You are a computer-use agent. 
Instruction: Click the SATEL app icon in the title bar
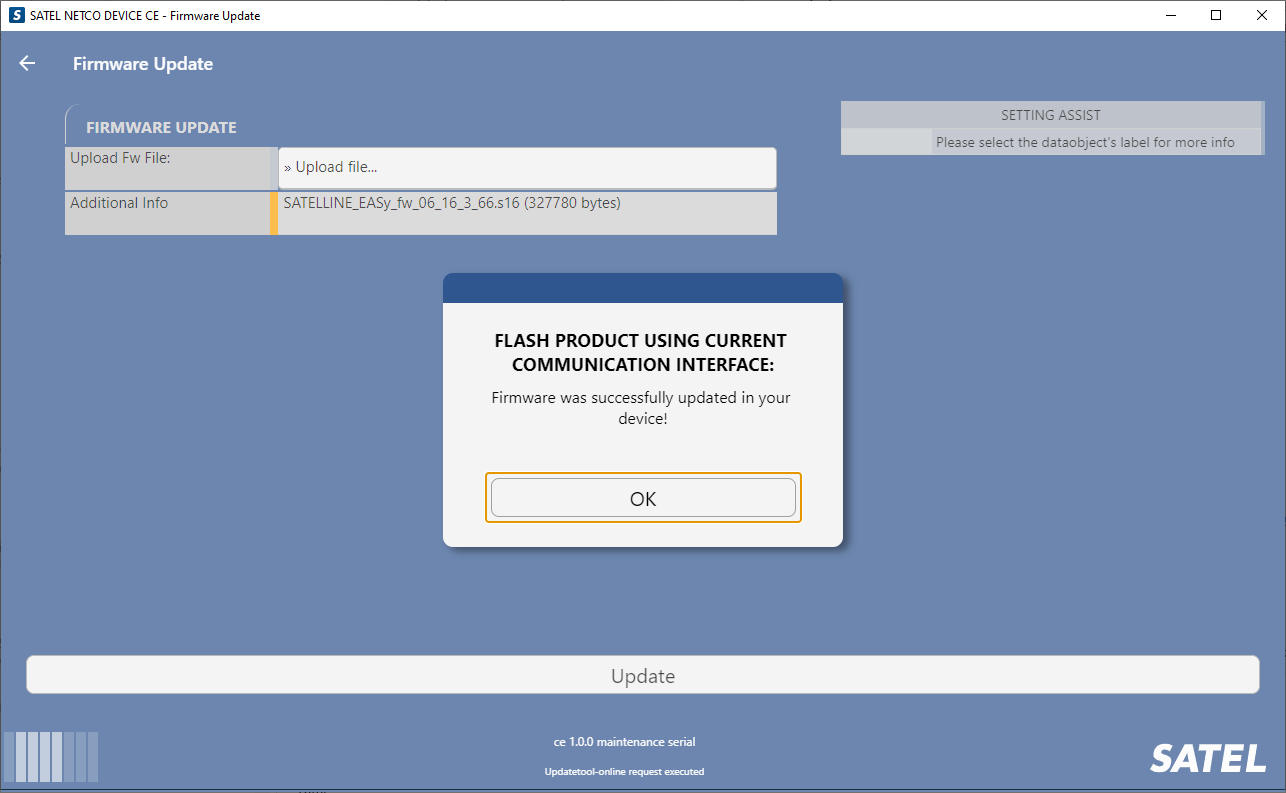click(16, 15)
